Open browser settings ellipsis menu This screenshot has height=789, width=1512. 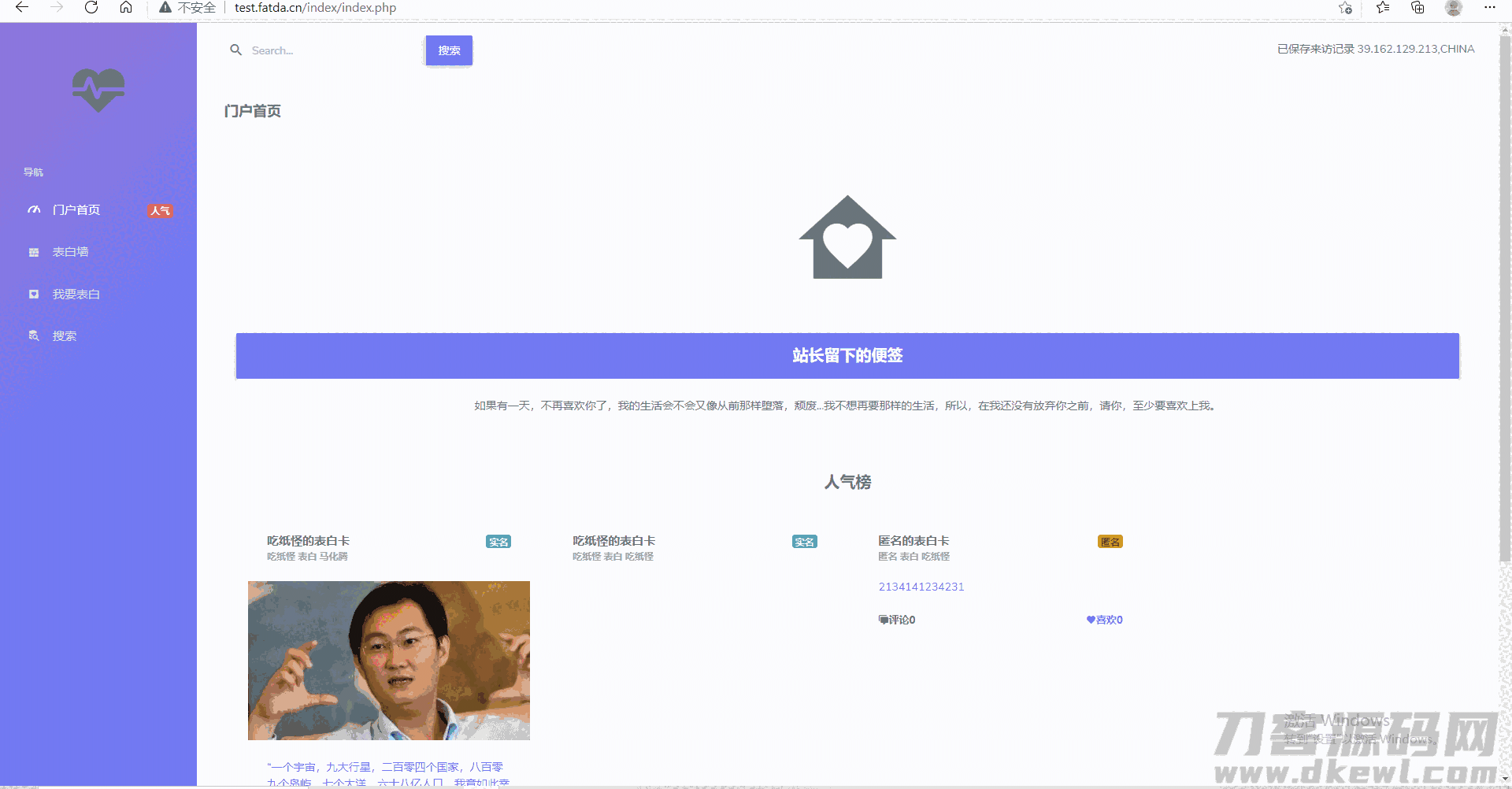(1489, 8)
